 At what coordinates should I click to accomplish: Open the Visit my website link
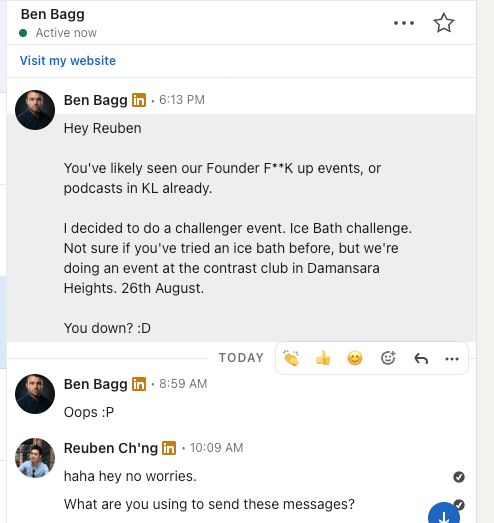pyautogui.click(x=68, y=61)
